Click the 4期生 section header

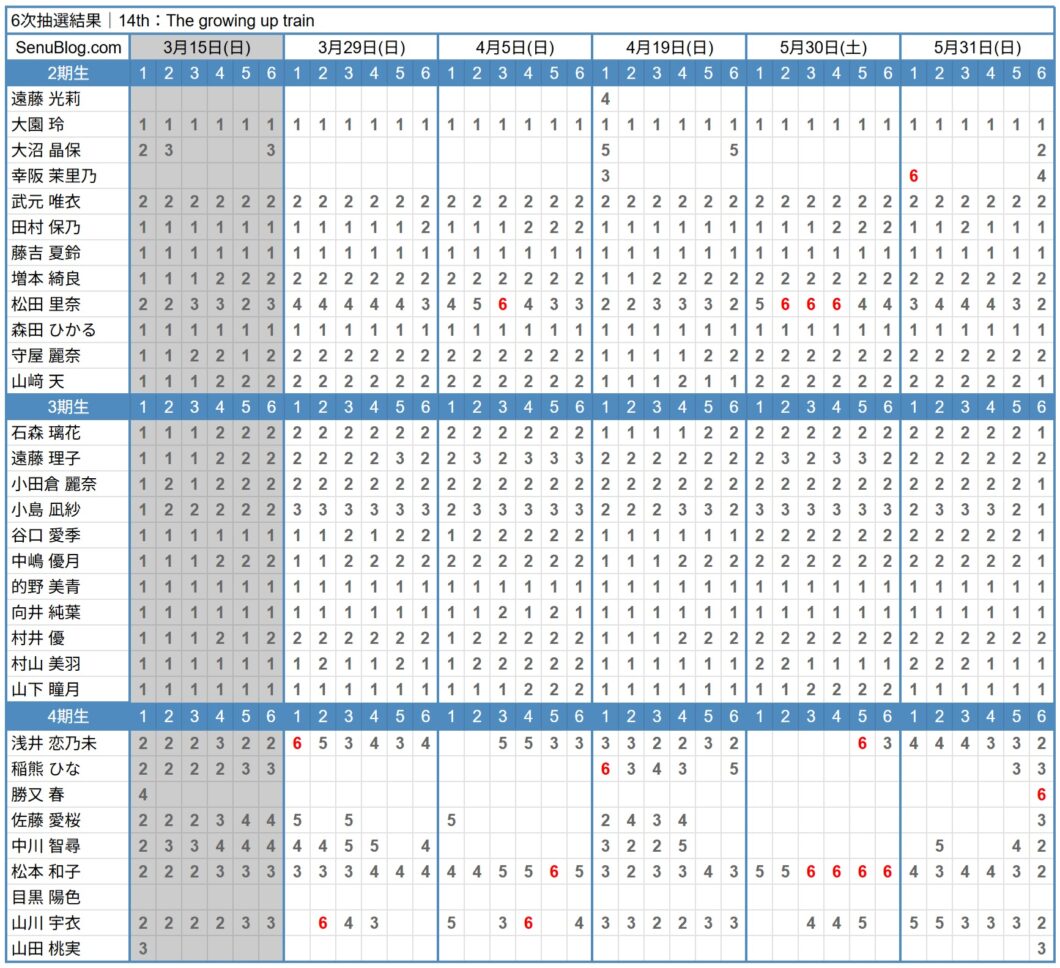click(67, 716)
